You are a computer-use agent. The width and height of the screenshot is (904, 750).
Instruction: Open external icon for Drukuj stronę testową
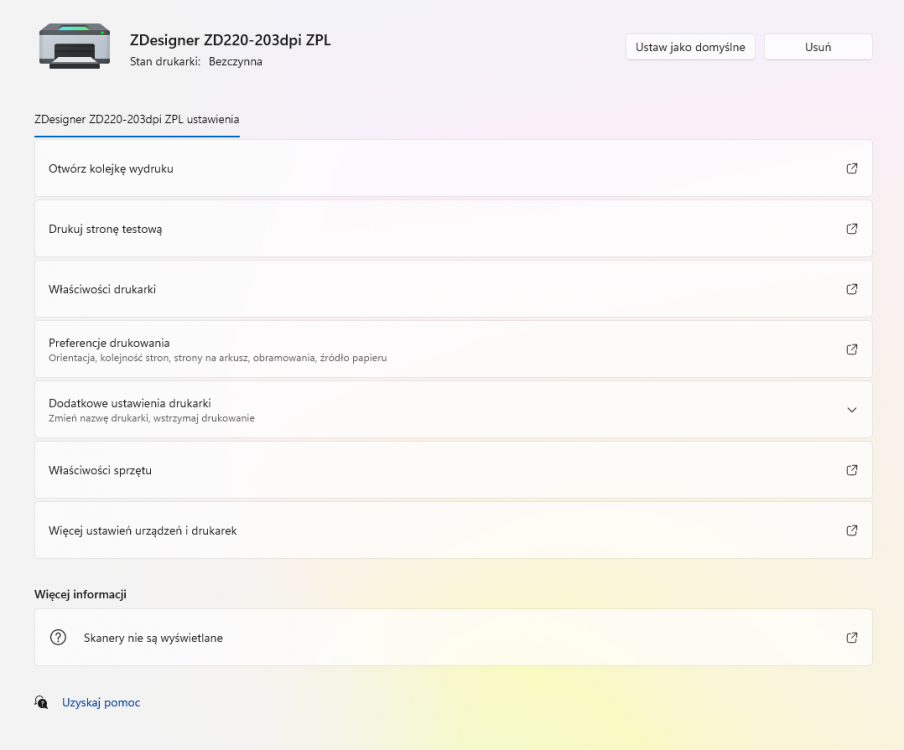click(x=852, y=229)
